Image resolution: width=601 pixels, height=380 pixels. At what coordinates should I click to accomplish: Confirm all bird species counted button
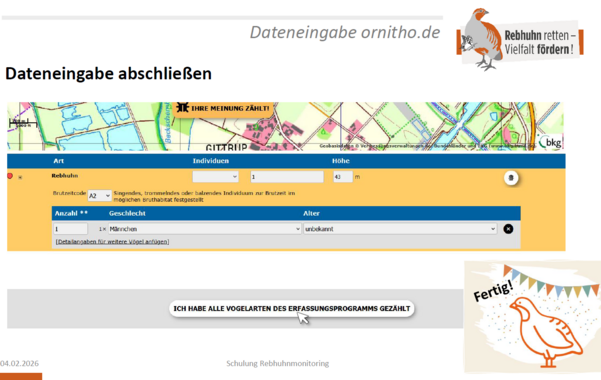[292, 308]
